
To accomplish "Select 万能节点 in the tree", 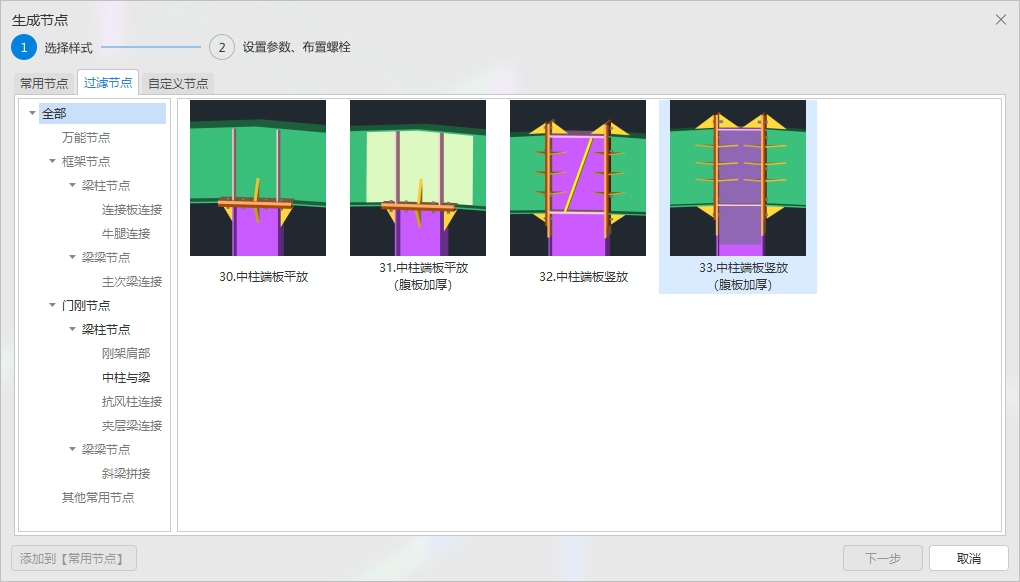I will (86, 137).
